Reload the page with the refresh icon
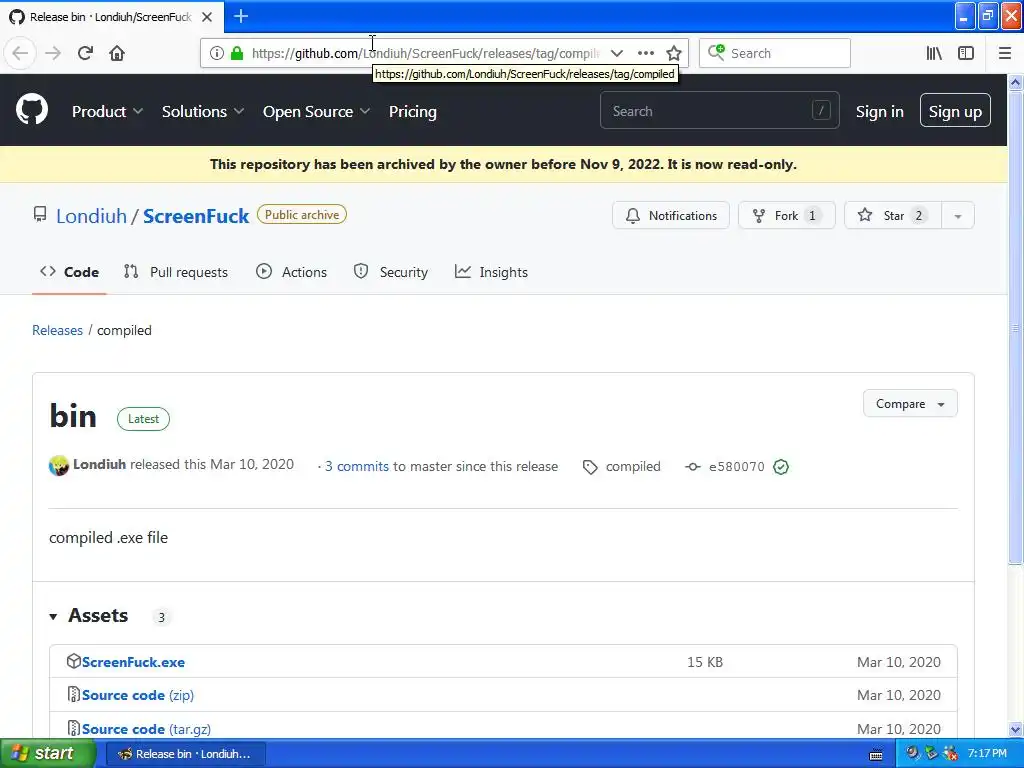The width and height of the screenshot is (1024, 768). click(85, 53)
